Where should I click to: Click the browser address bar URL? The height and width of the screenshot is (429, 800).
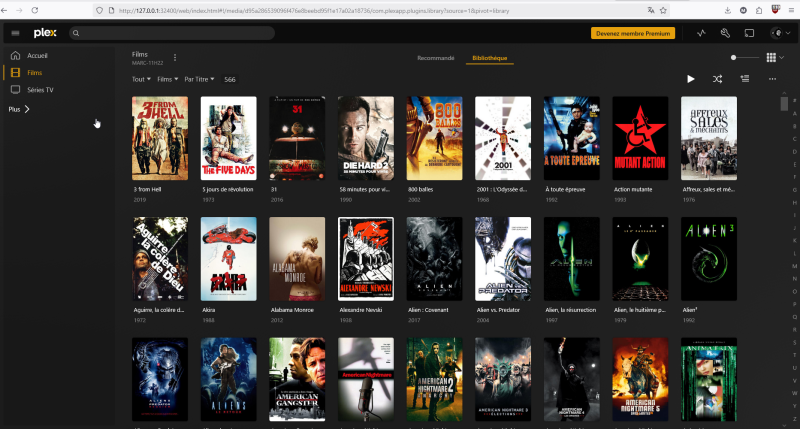pos(314,11)
